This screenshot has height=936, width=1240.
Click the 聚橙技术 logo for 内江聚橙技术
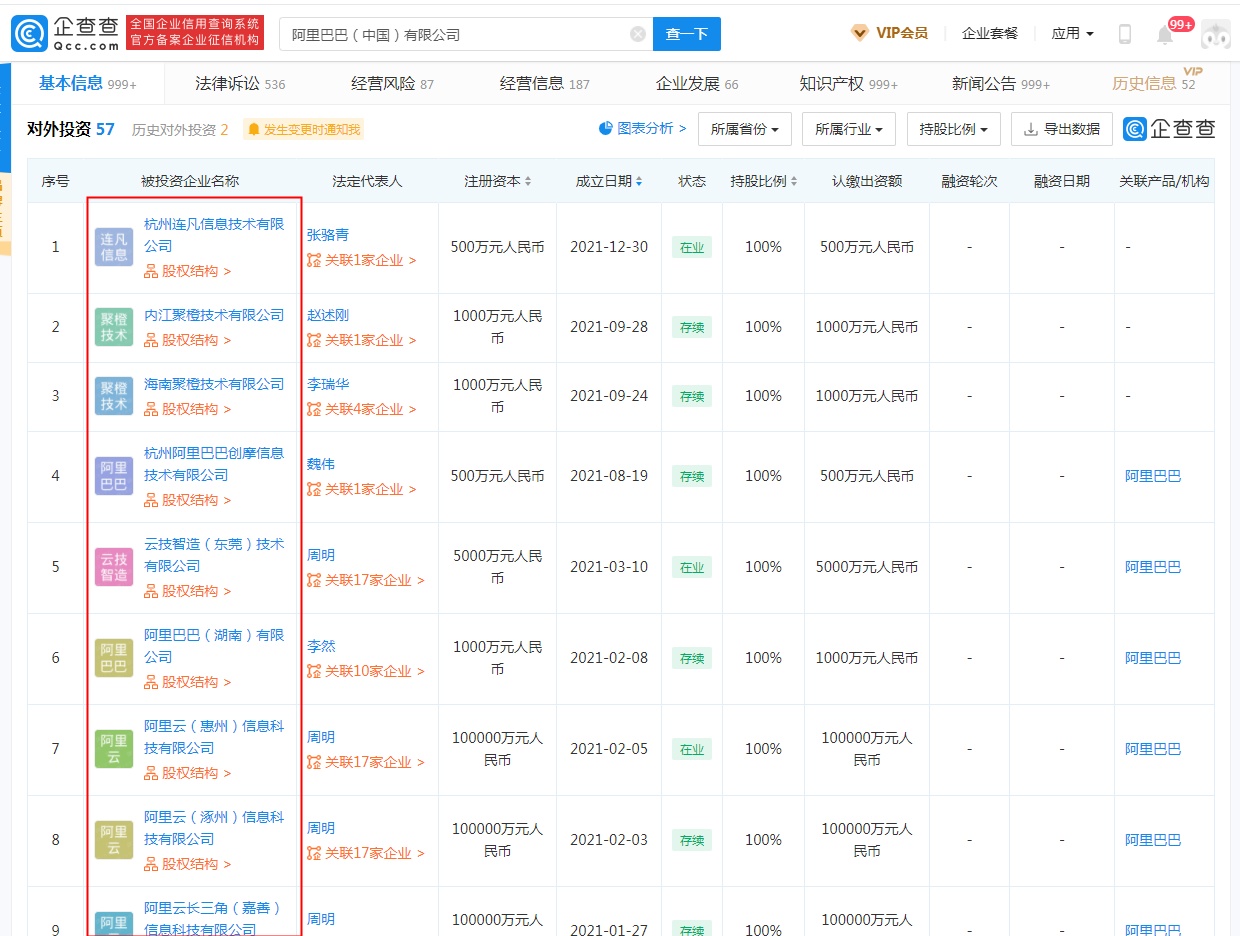coord(114,327)
